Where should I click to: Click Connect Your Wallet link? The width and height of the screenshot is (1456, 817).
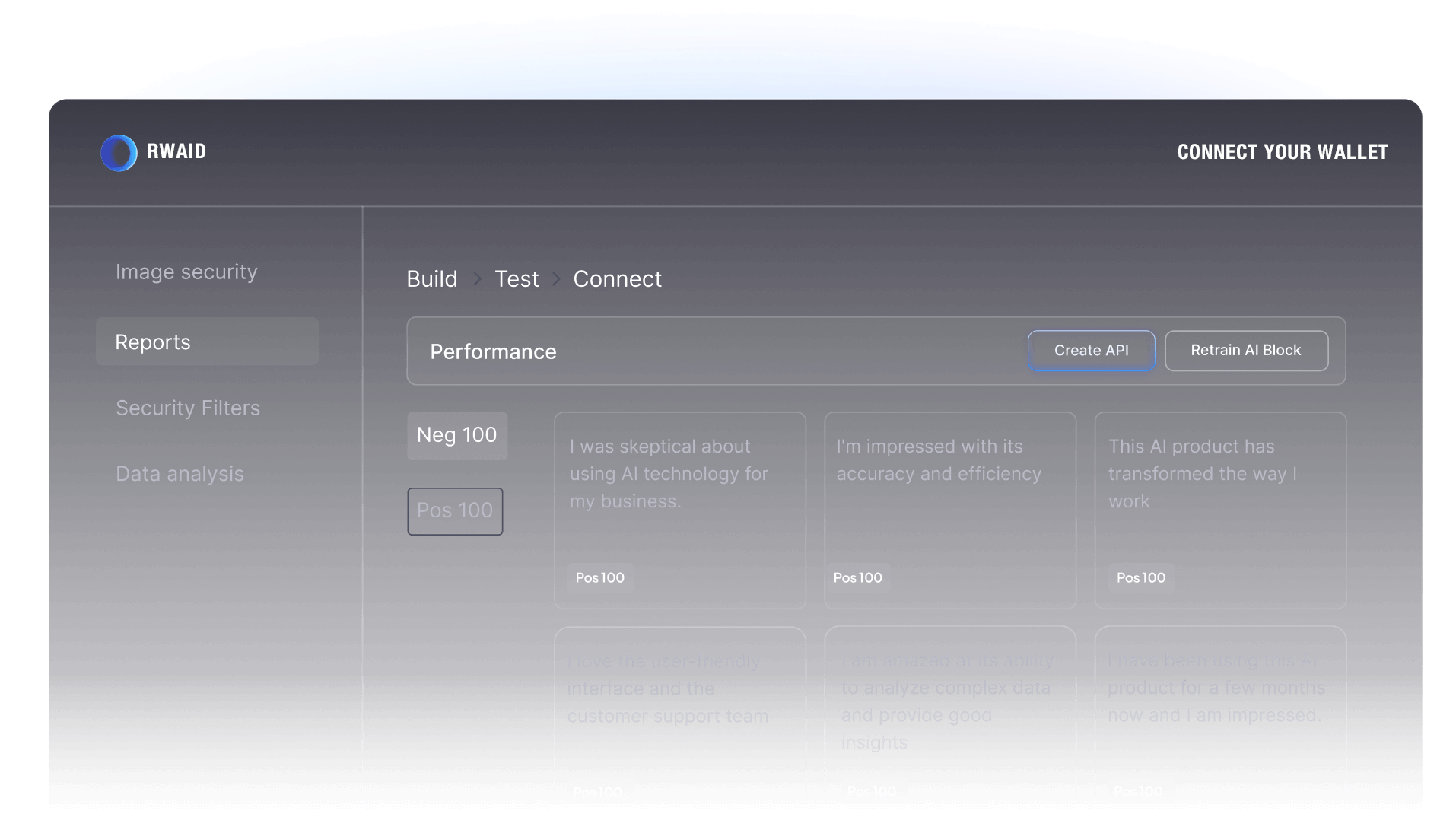[x=1282, y=152]
